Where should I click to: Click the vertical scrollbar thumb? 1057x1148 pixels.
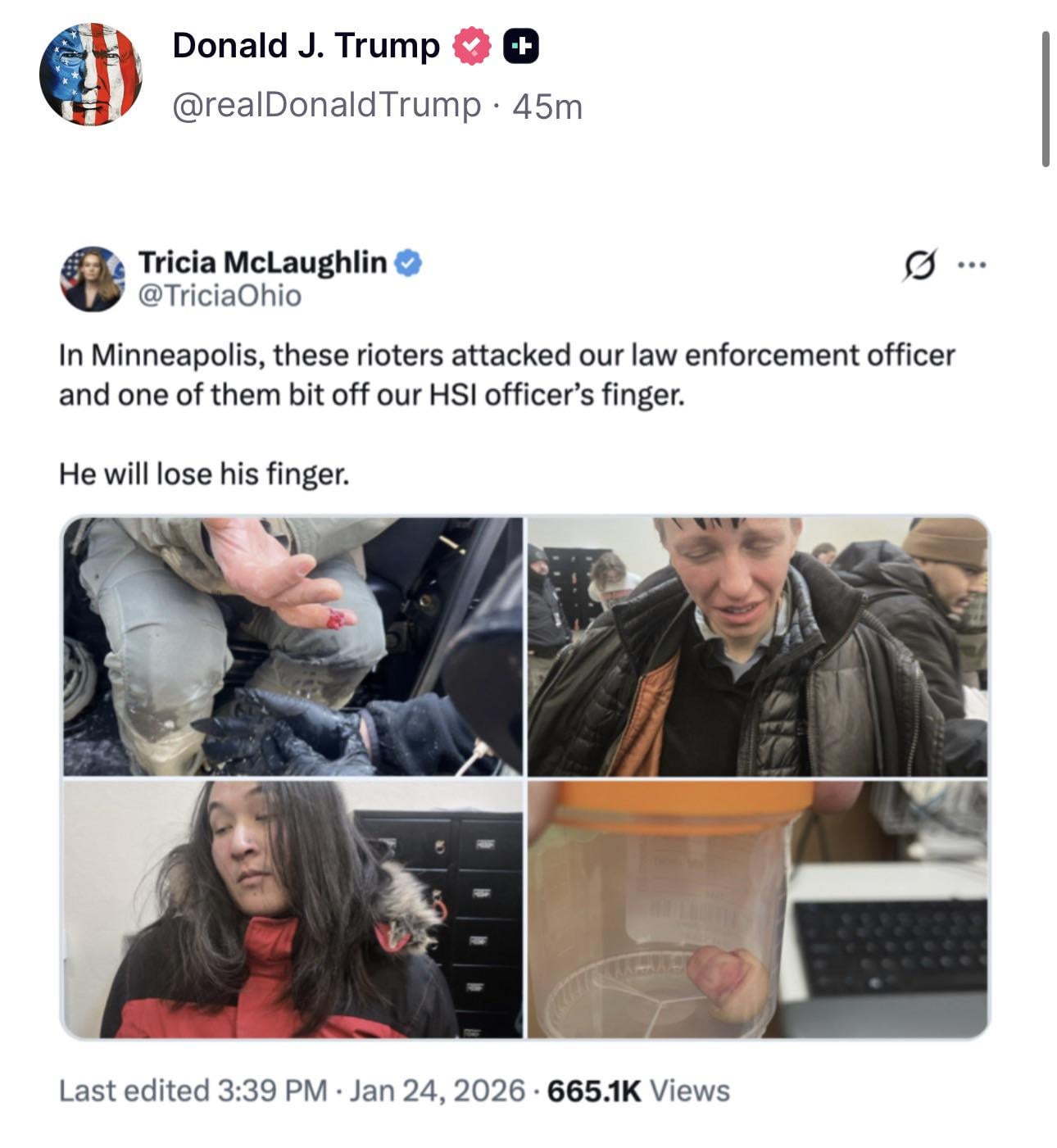pos(1046,99)
